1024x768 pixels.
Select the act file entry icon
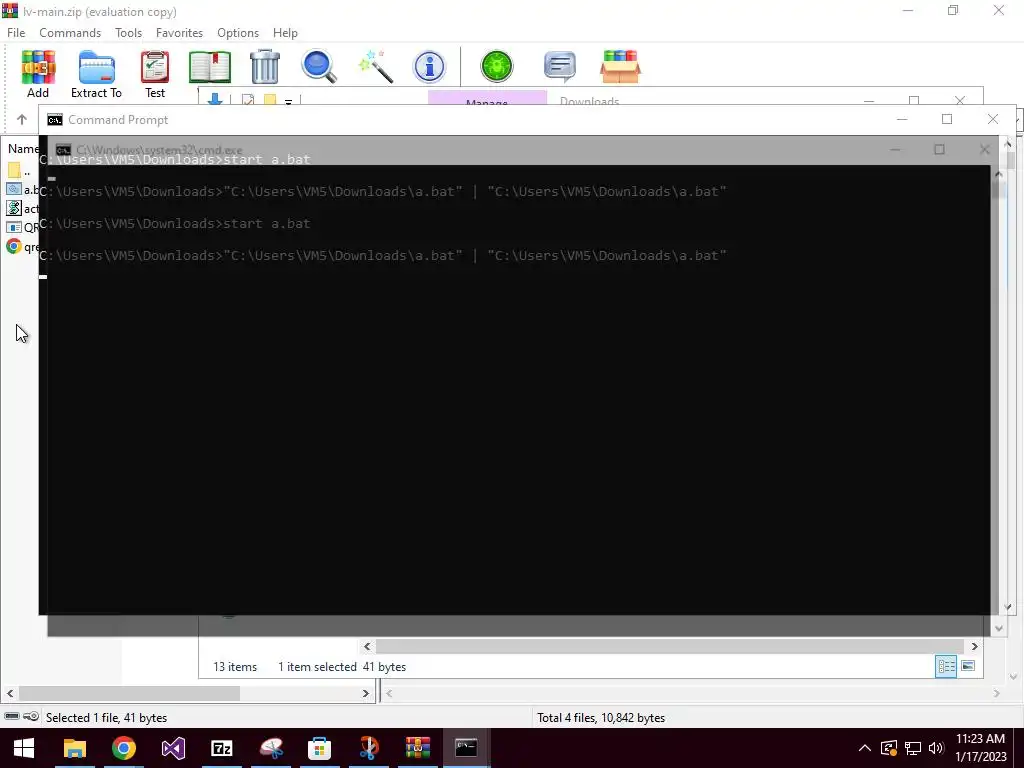tap(14, 208)
